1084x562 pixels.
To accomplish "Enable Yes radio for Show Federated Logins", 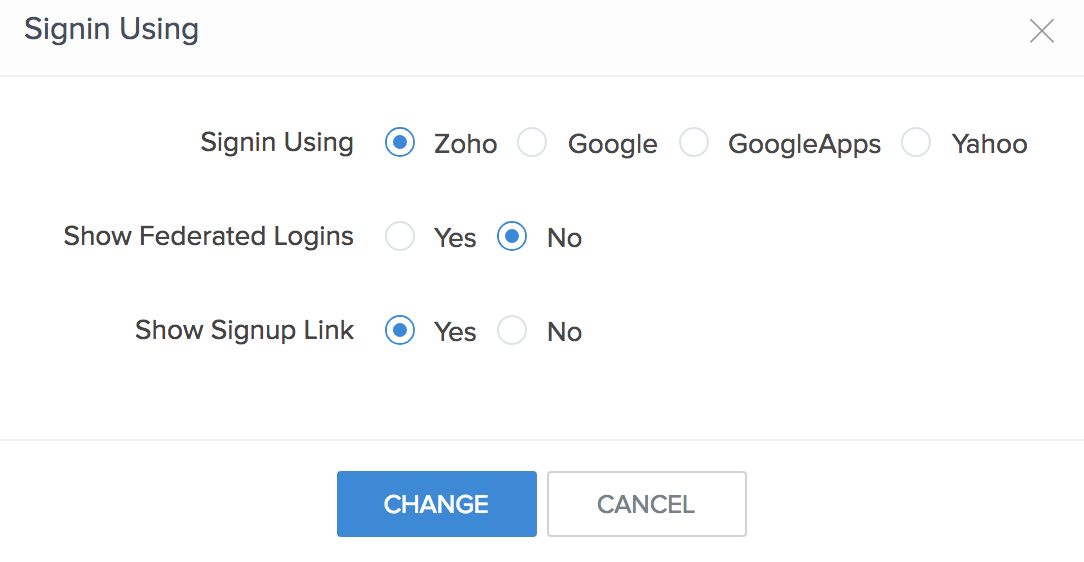I will click(x=400, y=236).
